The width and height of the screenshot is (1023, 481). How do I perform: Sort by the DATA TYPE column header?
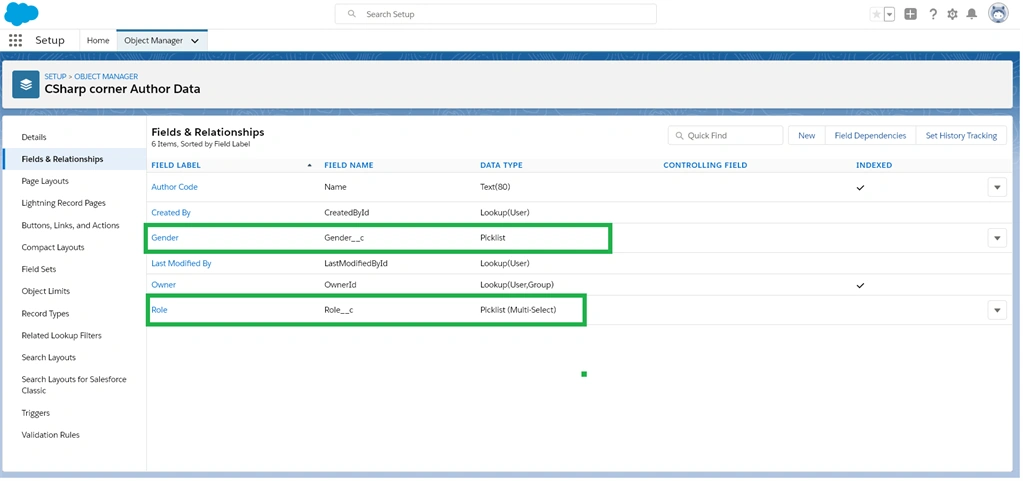click(x=501, y=165)
